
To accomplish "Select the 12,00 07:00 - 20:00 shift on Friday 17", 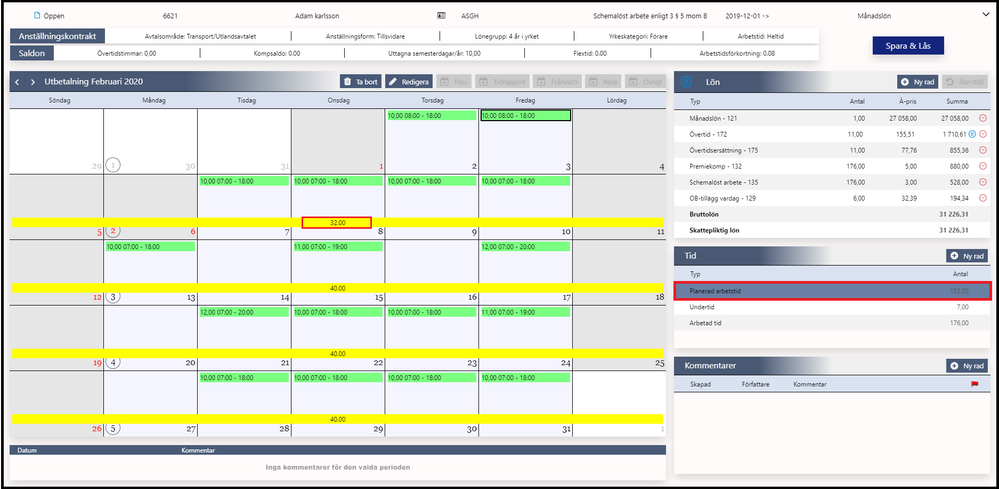I will coord(526,246).
